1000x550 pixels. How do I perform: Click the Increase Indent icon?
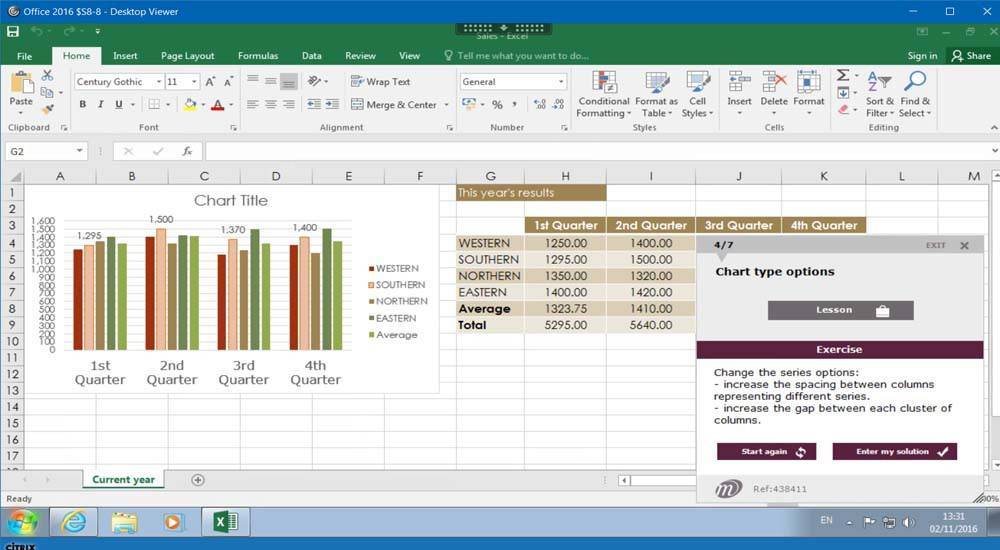pyautogui.click(x=332, y=104)
